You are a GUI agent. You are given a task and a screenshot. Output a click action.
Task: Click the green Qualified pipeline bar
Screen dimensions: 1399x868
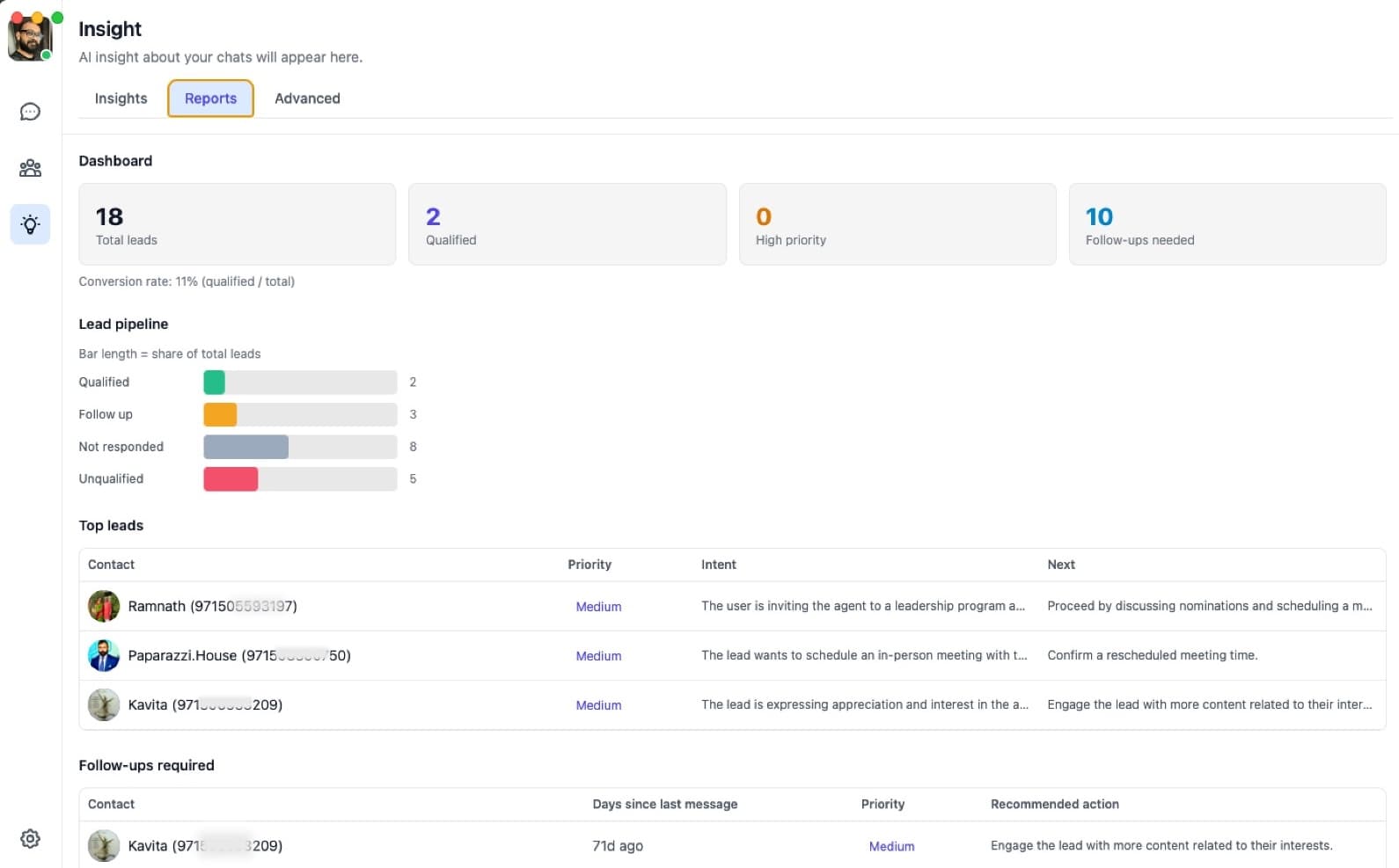click(x=214, y=383)
